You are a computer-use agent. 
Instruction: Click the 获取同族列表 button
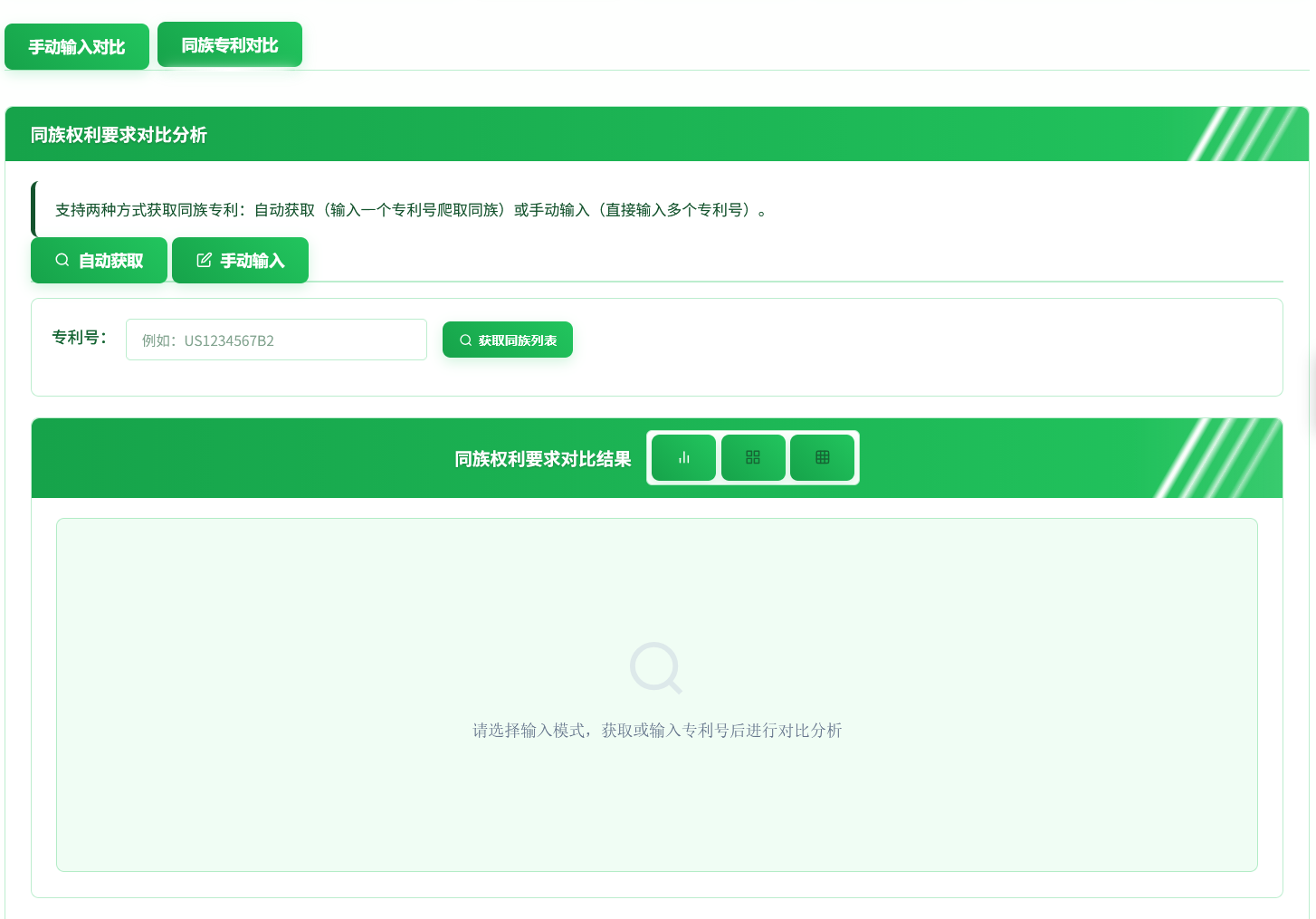(x=508, y=340)
